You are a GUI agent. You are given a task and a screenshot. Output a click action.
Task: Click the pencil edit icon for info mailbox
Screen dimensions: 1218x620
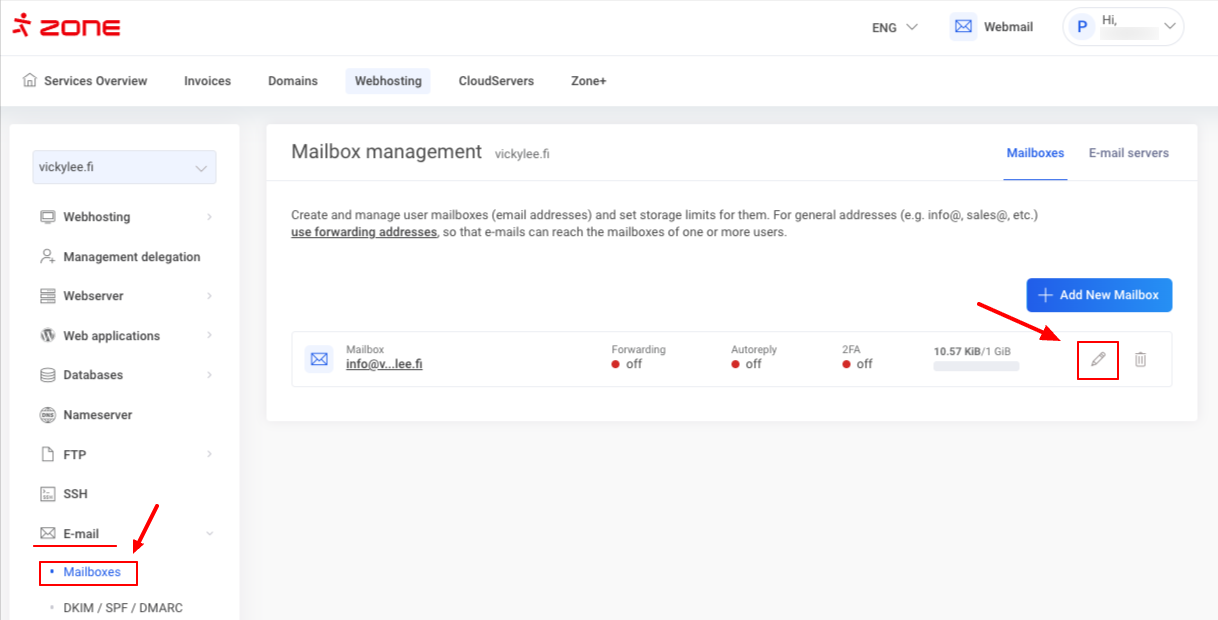(x=1098, y=359)
